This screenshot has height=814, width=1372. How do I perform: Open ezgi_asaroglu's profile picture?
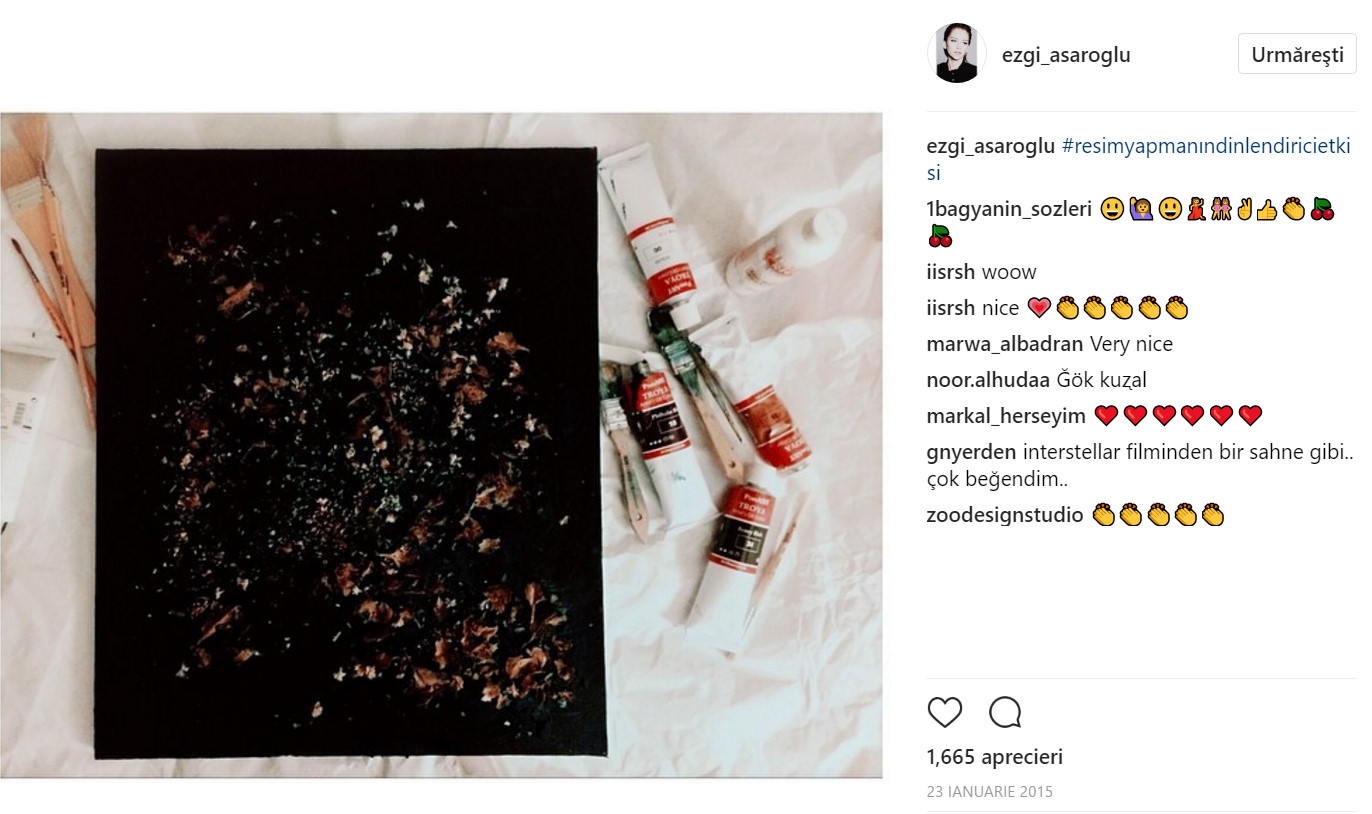957,54
